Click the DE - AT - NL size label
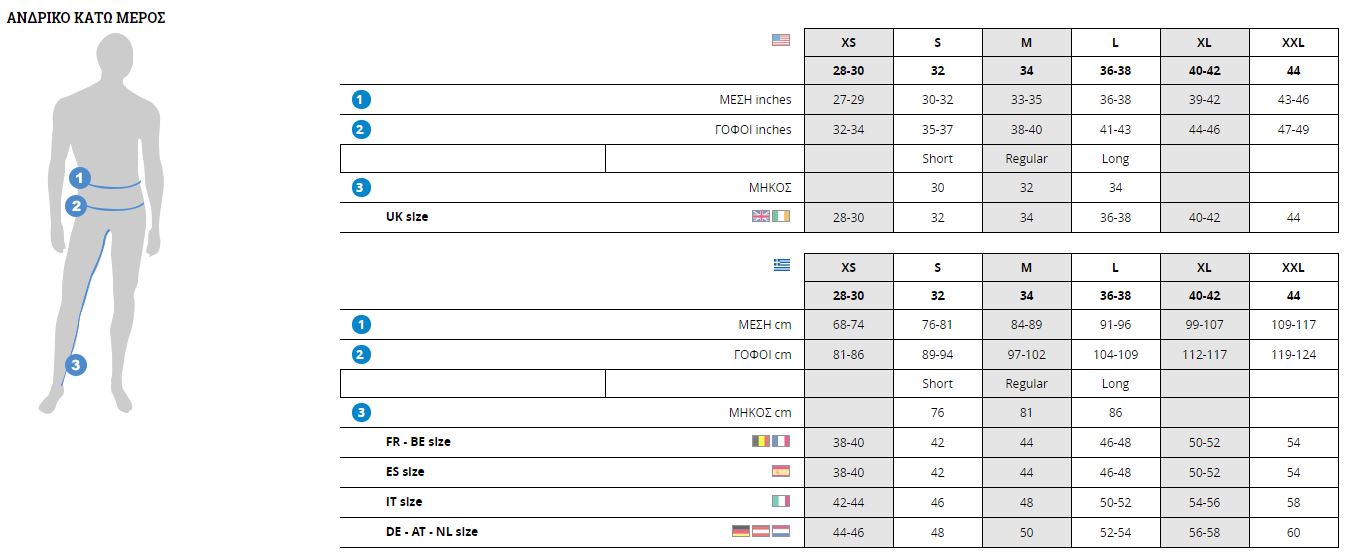Image resolution: width=1347 pixels, height=555 pixels. pos(432,532)
